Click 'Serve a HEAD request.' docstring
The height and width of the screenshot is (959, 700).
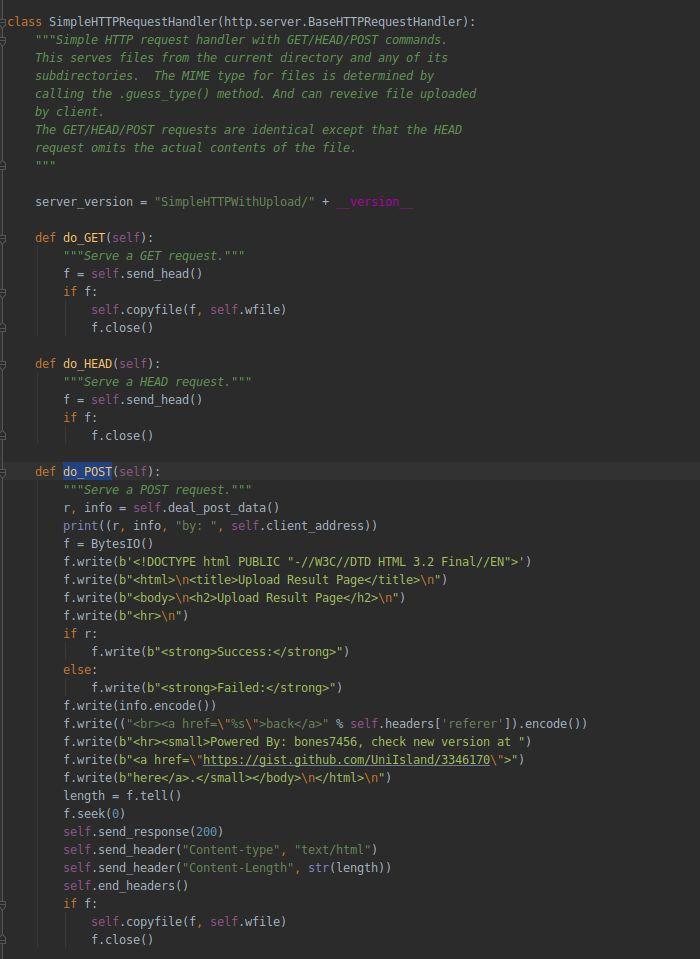click(x=157, y=382)
